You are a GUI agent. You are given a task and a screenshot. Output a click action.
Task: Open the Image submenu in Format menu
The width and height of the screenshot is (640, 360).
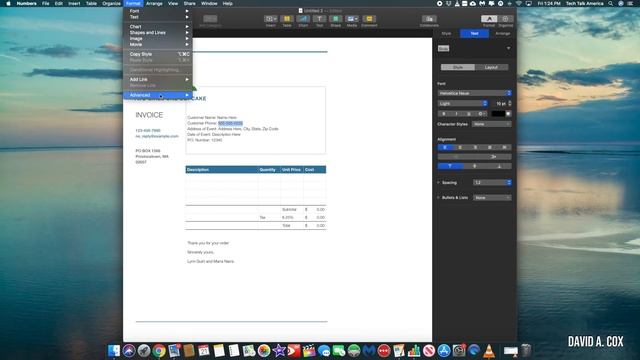pos(158,38)
